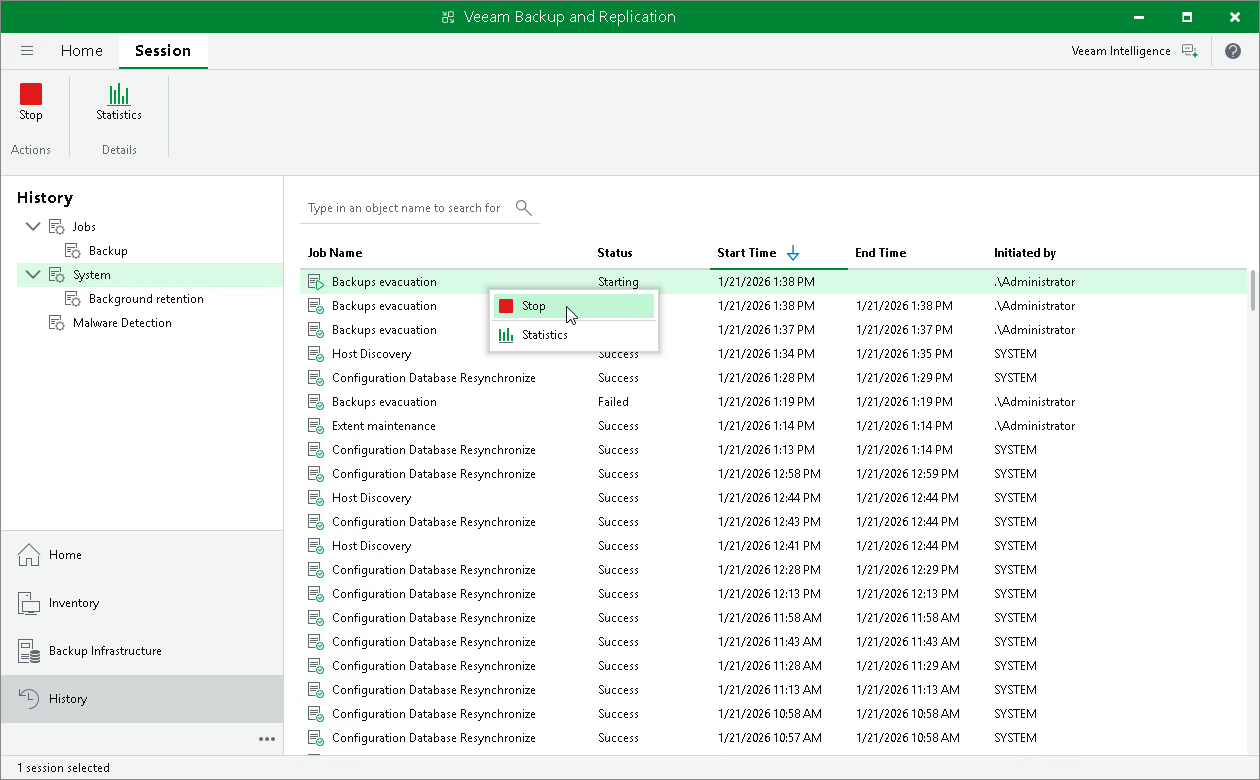Click the Starting status cell

point(618,282)
